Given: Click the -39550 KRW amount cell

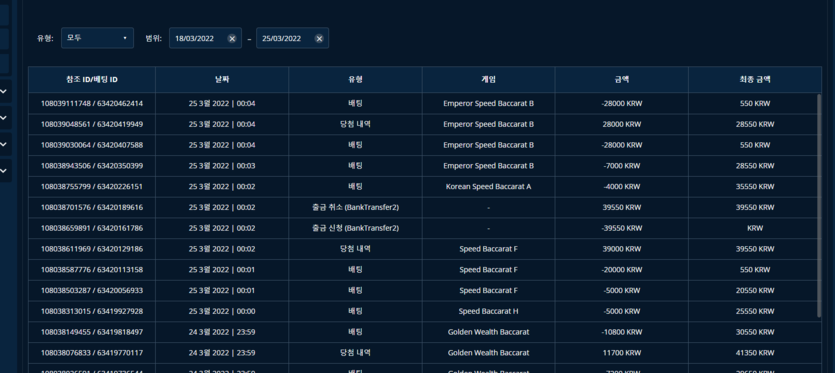Looking at the screenshot, I should coord(621,228).
